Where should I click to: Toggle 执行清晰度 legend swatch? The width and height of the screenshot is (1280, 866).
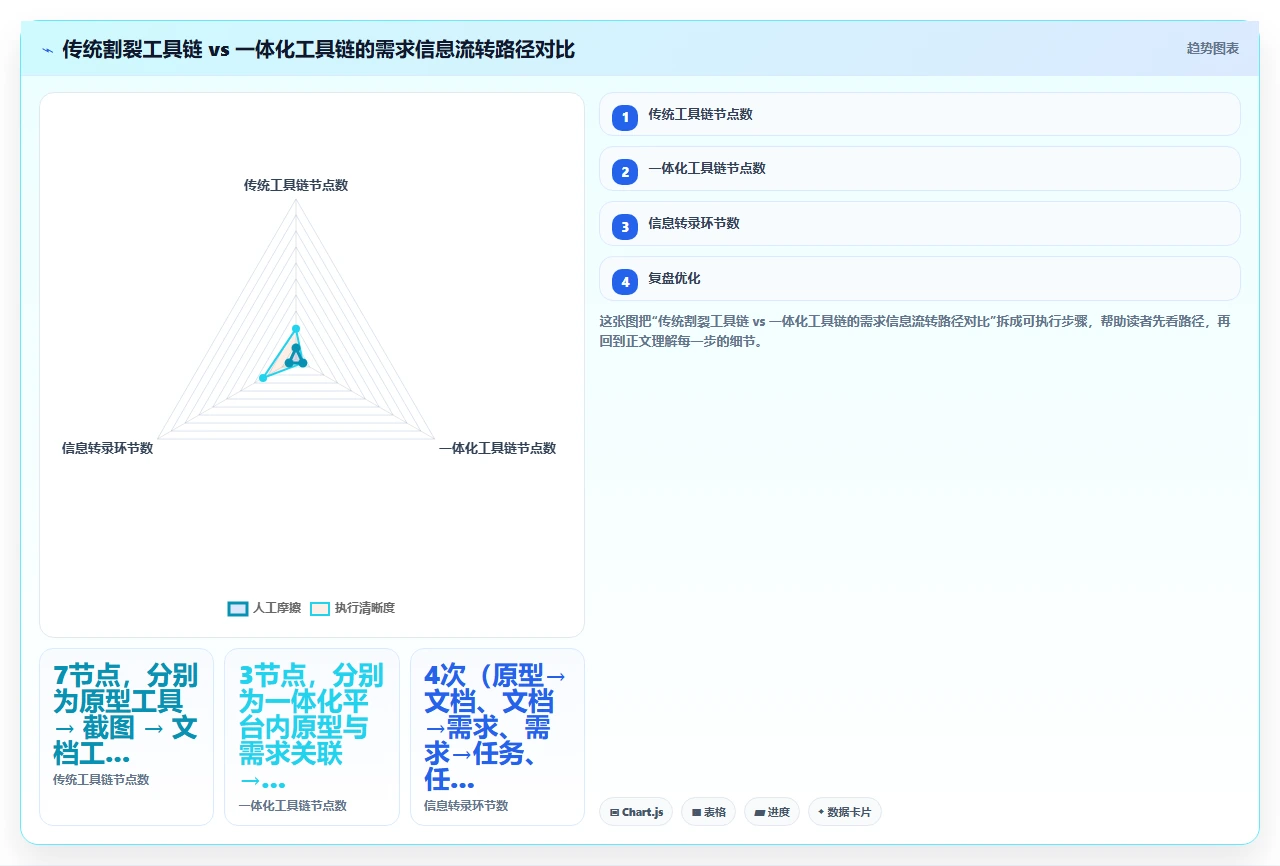tap(319, 608)
